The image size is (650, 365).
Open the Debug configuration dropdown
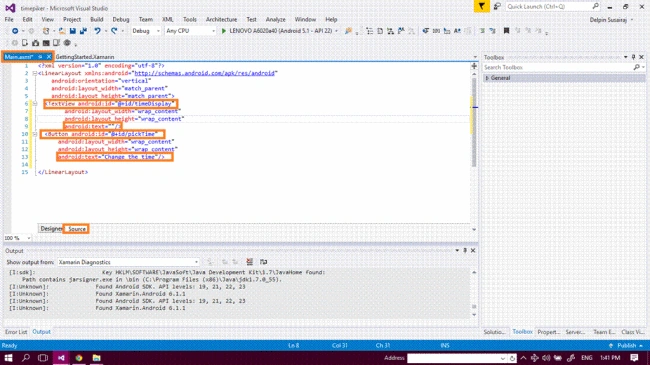click(146, 31)
